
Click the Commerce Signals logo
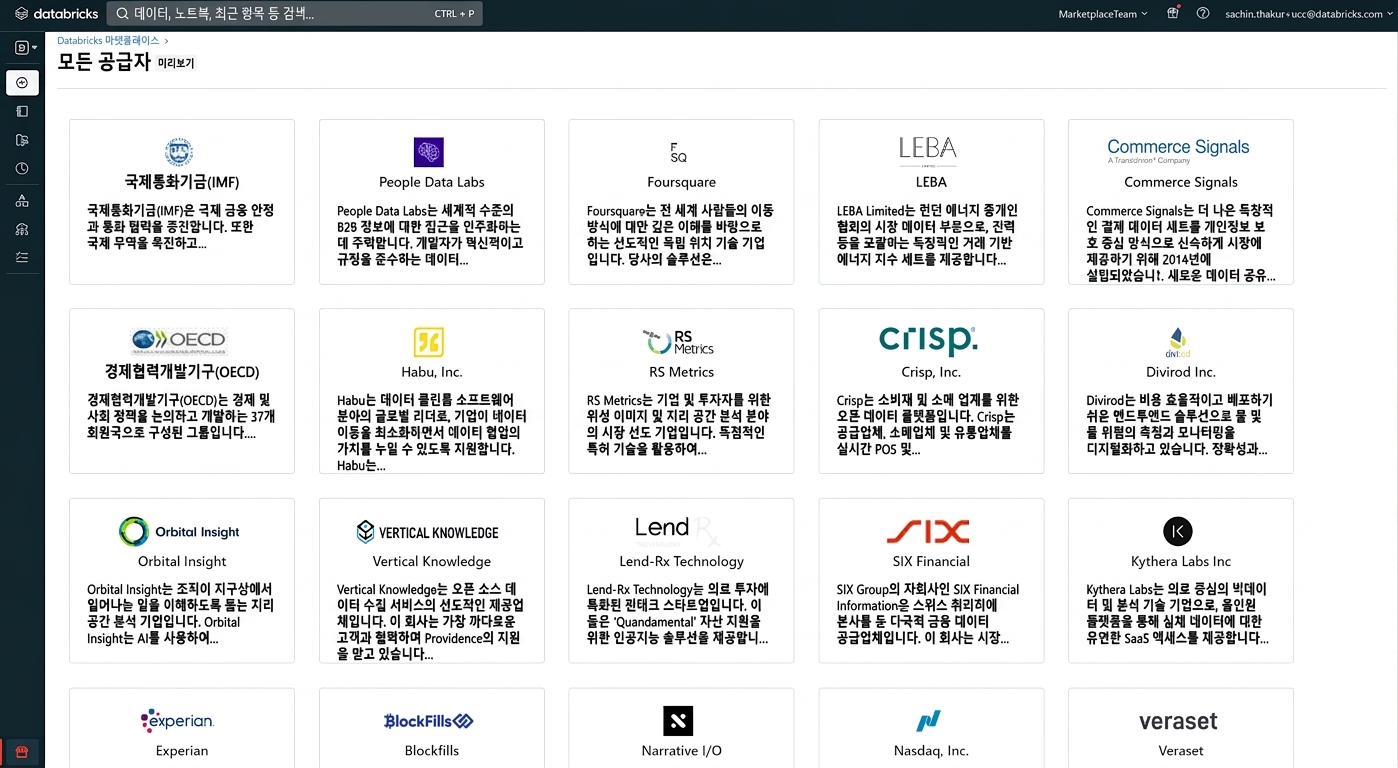tap(1178, 151)
